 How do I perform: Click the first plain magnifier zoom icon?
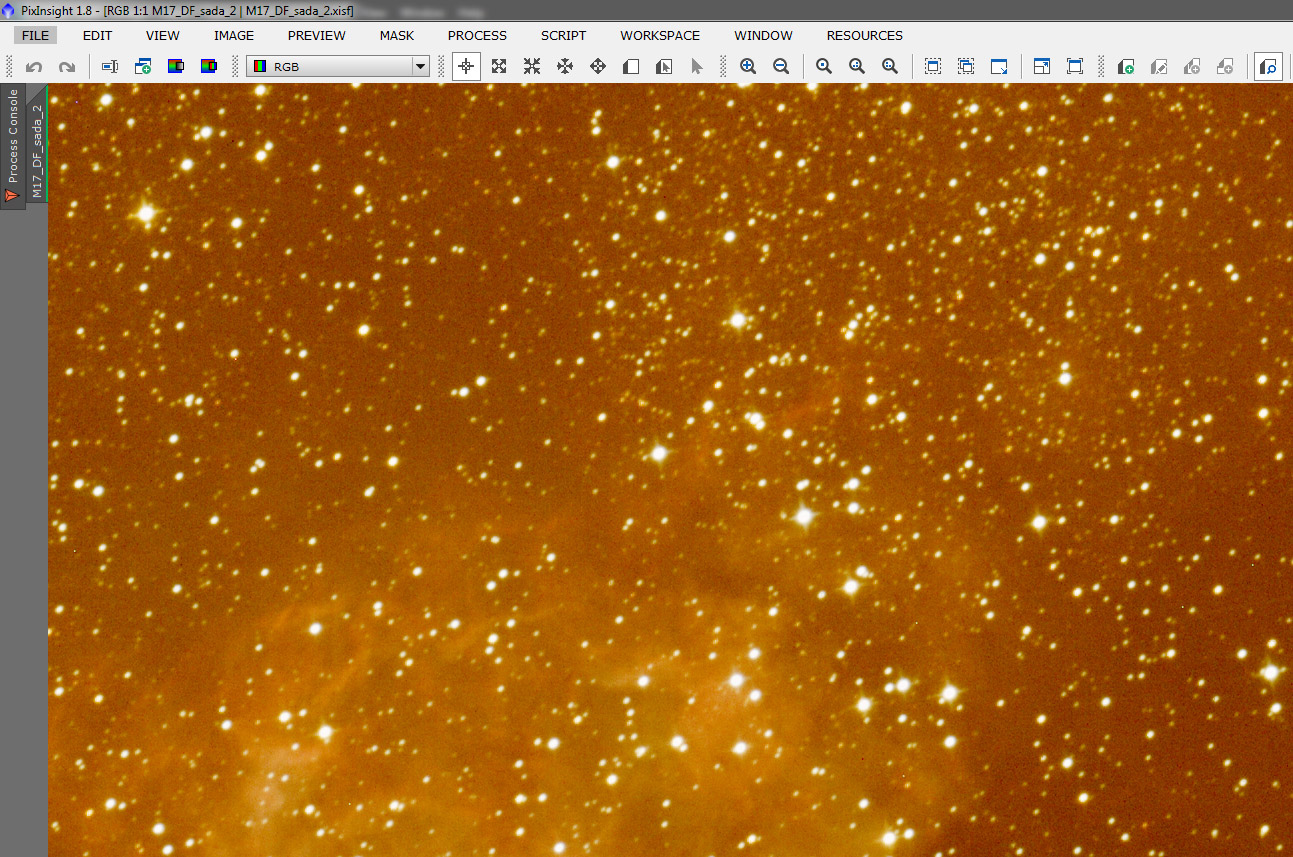[x=824, y=67]
